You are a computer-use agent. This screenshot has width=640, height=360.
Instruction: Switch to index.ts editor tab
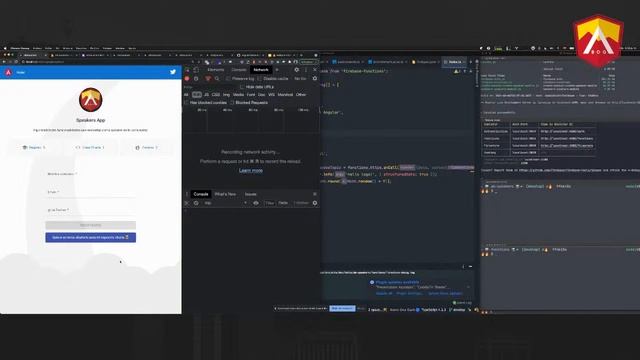tap(455, 62)
